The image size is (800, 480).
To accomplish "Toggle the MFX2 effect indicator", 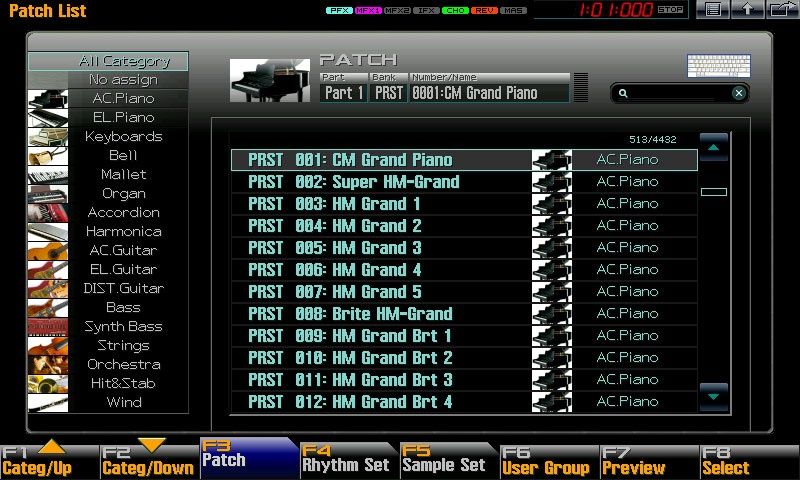I will [x=397, y=10].
